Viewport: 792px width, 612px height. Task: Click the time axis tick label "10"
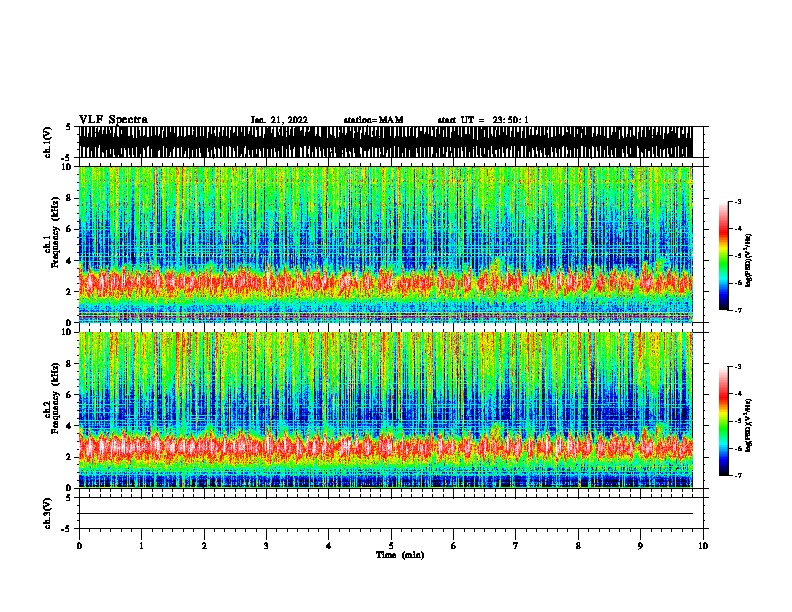703,546
